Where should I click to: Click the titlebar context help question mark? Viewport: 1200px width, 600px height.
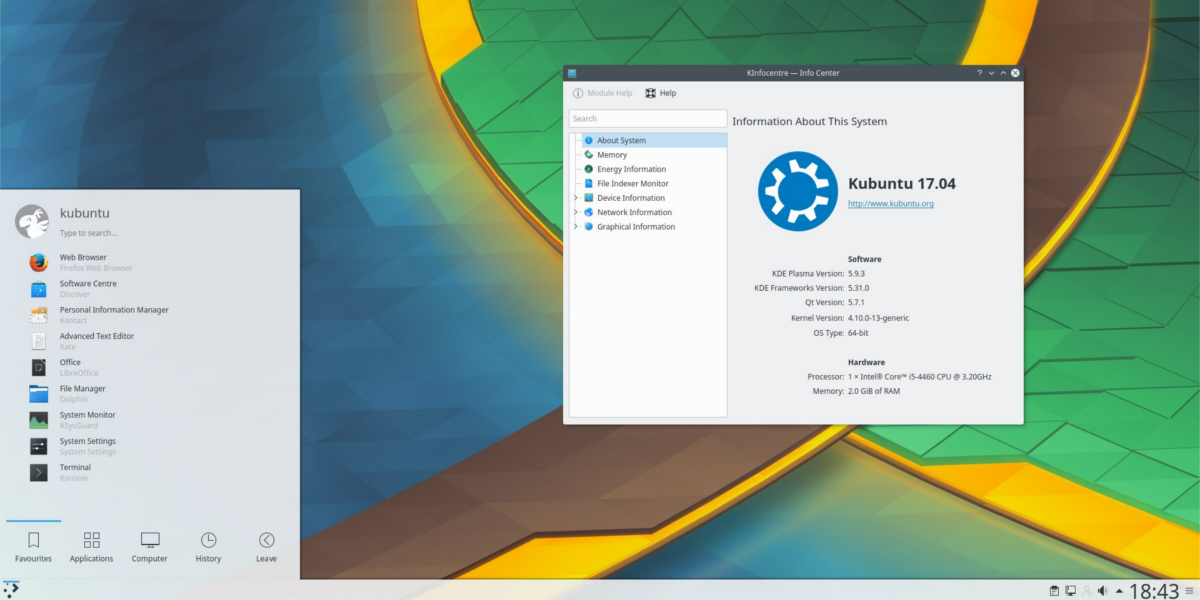pyautogui.click(x=979, y=73)
